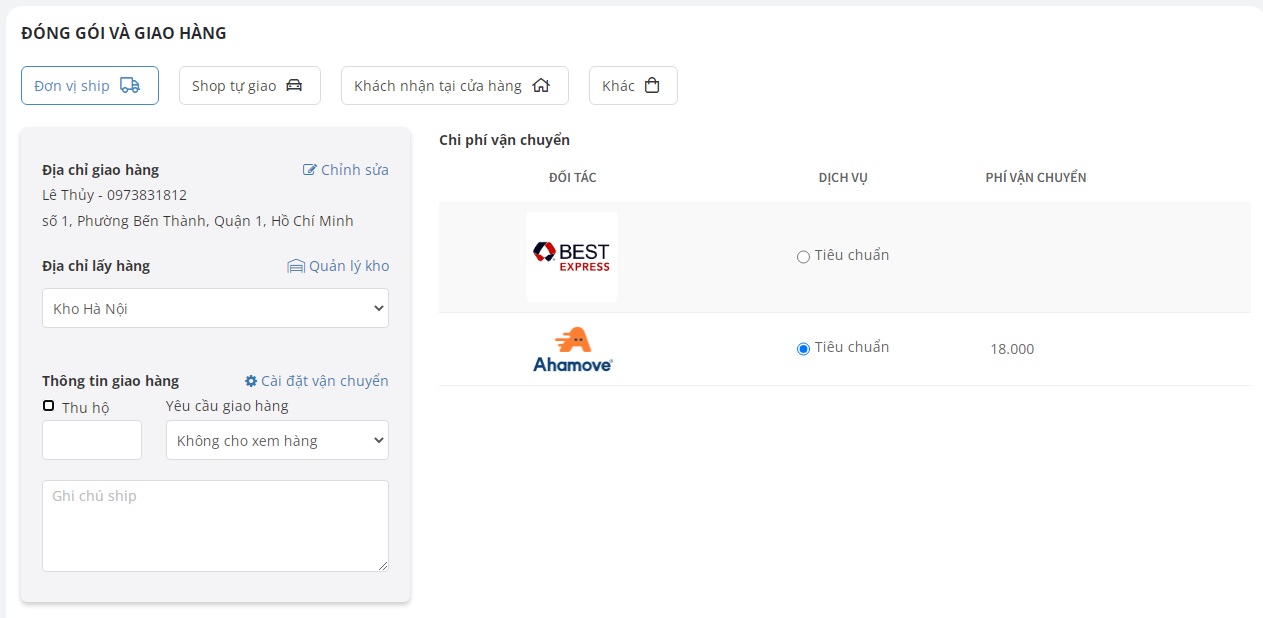This screenshot has width=1263, height=618.
Task: Open the Chỉnh sửa address link
Action: click(354, 170)
